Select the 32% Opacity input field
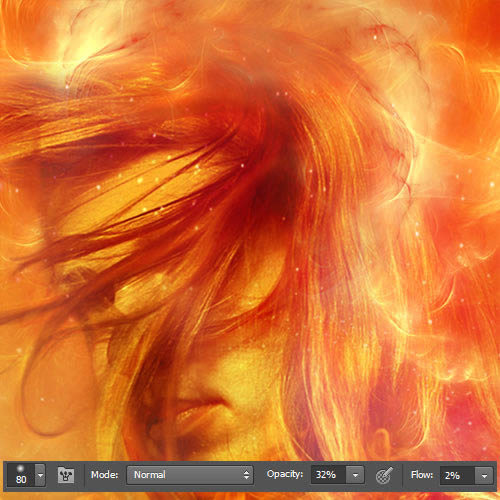The image size is (500, 500). coord(328,475)
